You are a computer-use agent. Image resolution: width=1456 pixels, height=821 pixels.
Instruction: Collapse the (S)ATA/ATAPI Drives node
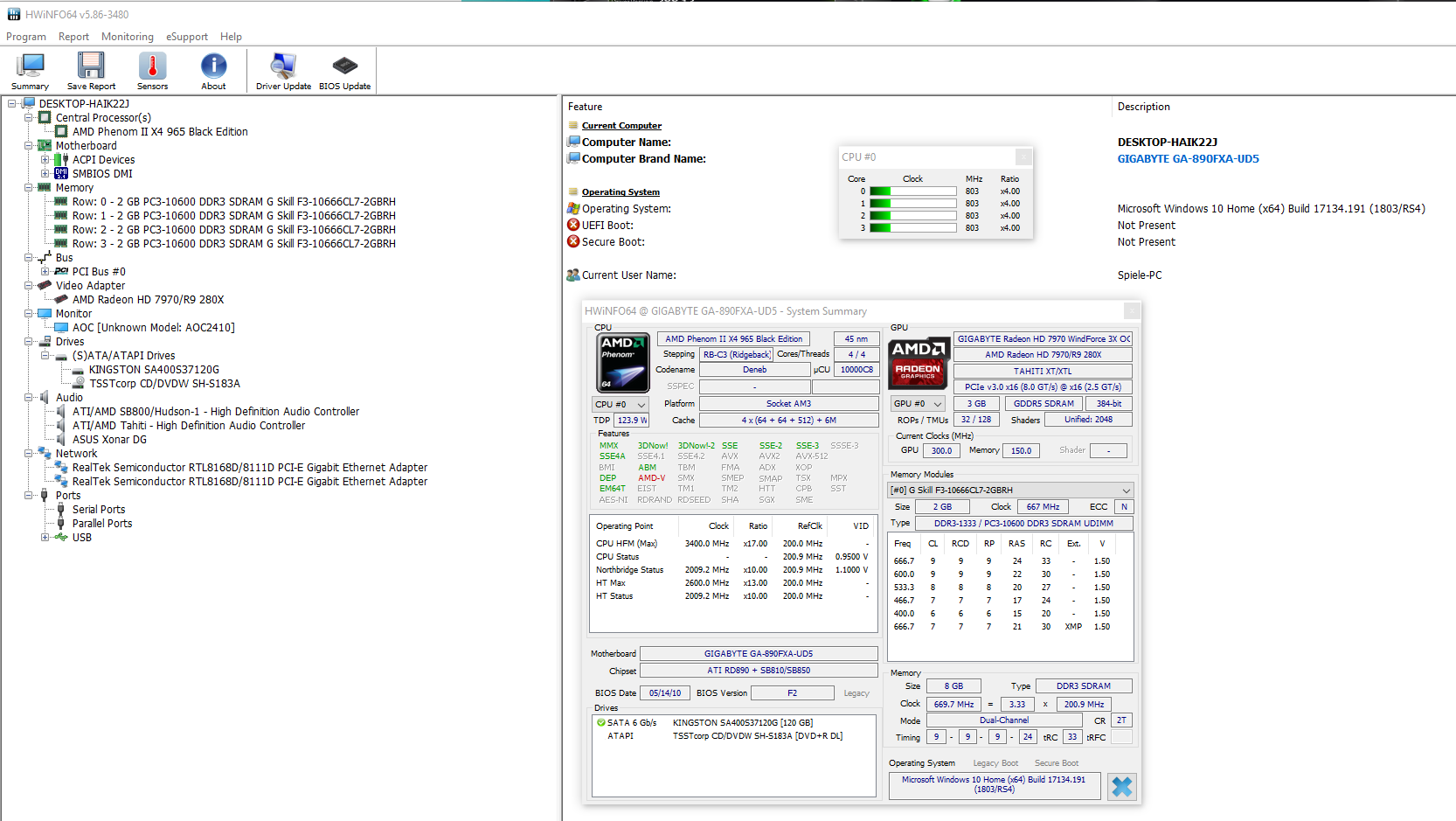point(45,355)
